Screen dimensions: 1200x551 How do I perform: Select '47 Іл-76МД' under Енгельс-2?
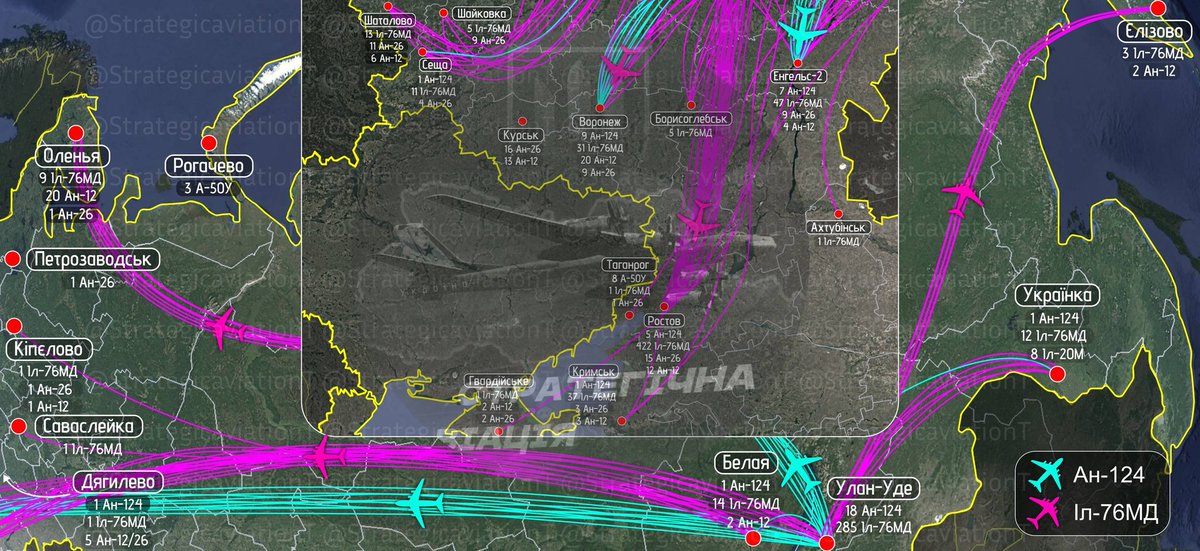point(799,102)
